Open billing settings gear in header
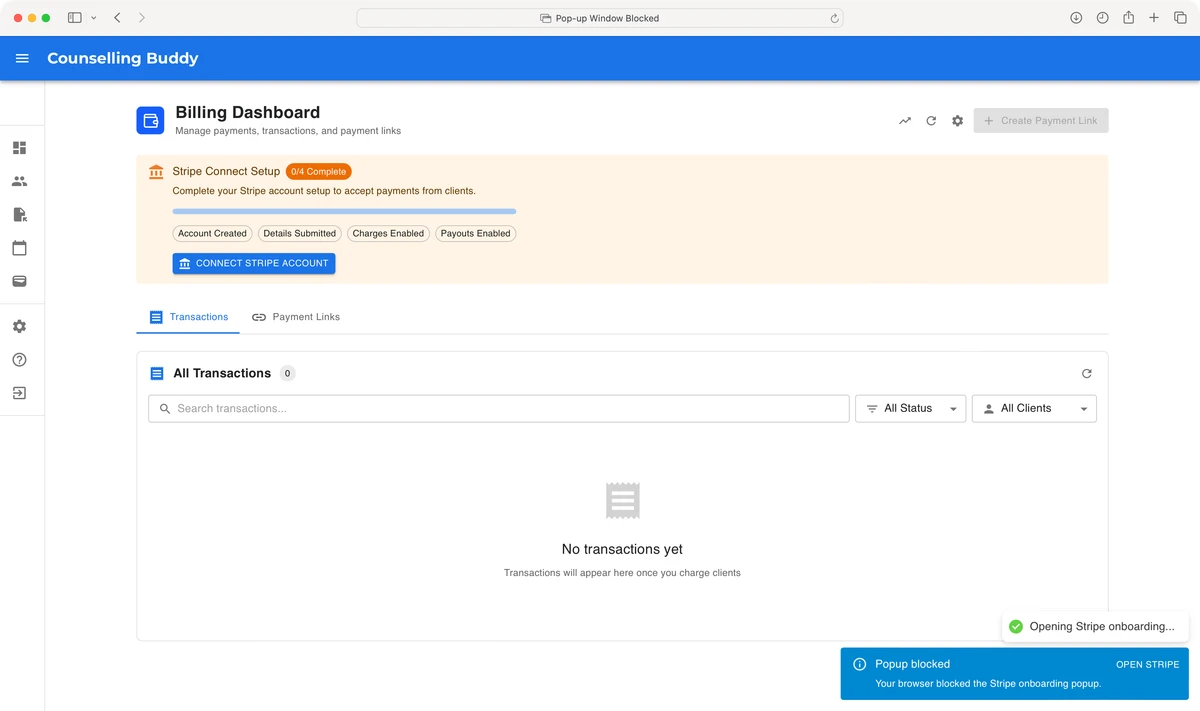Image resolution: width=1200 pixels, height=711 pixels. pos(957,120)
